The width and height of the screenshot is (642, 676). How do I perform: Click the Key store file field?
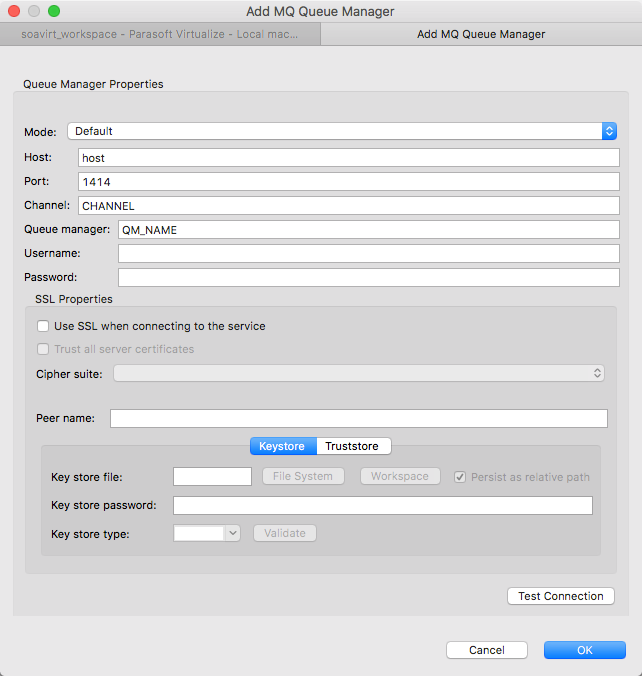tap(212, 476)
